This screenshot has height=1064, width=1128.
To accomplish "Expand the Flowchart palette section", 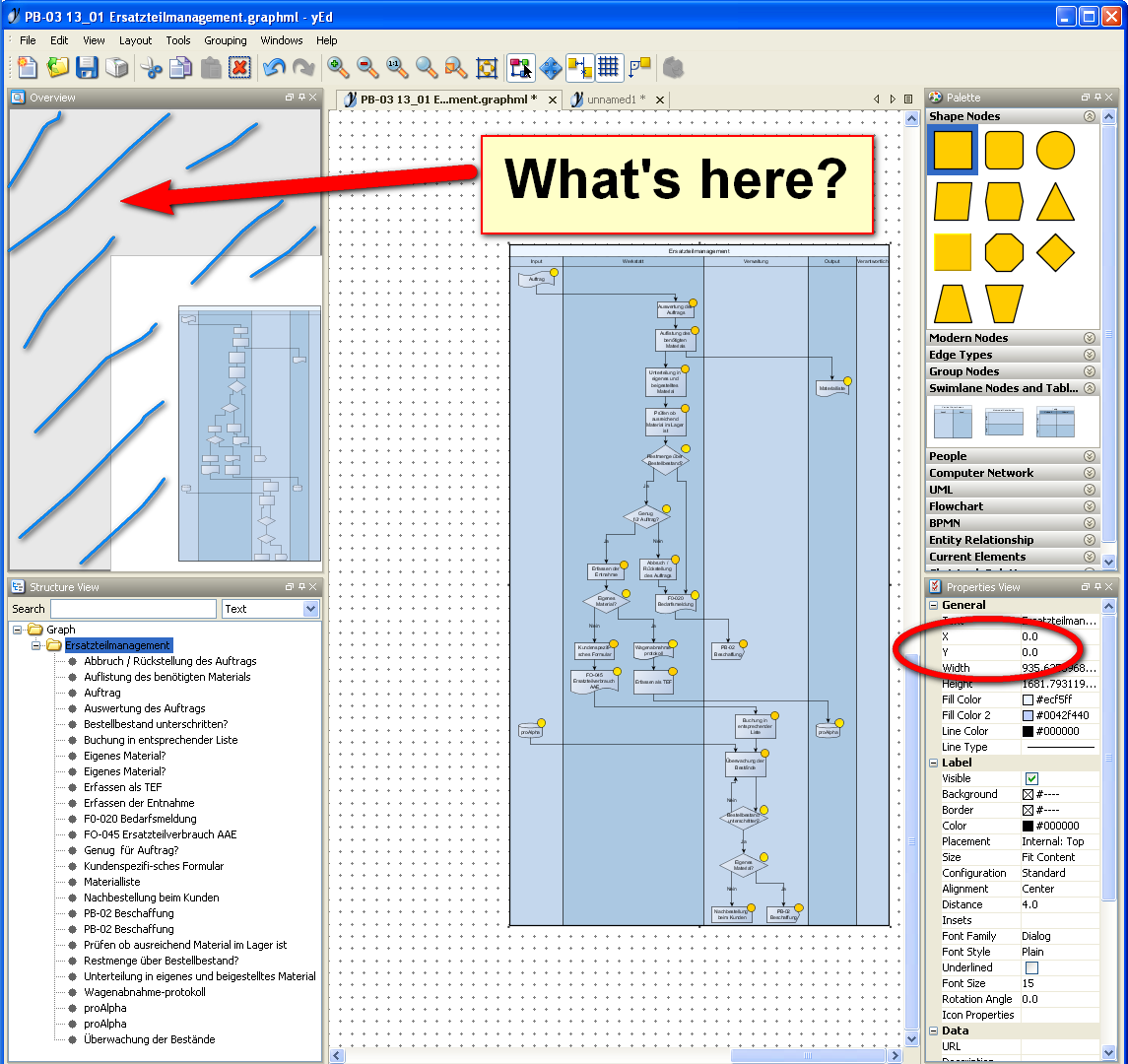I will [x=1089, y=506].
